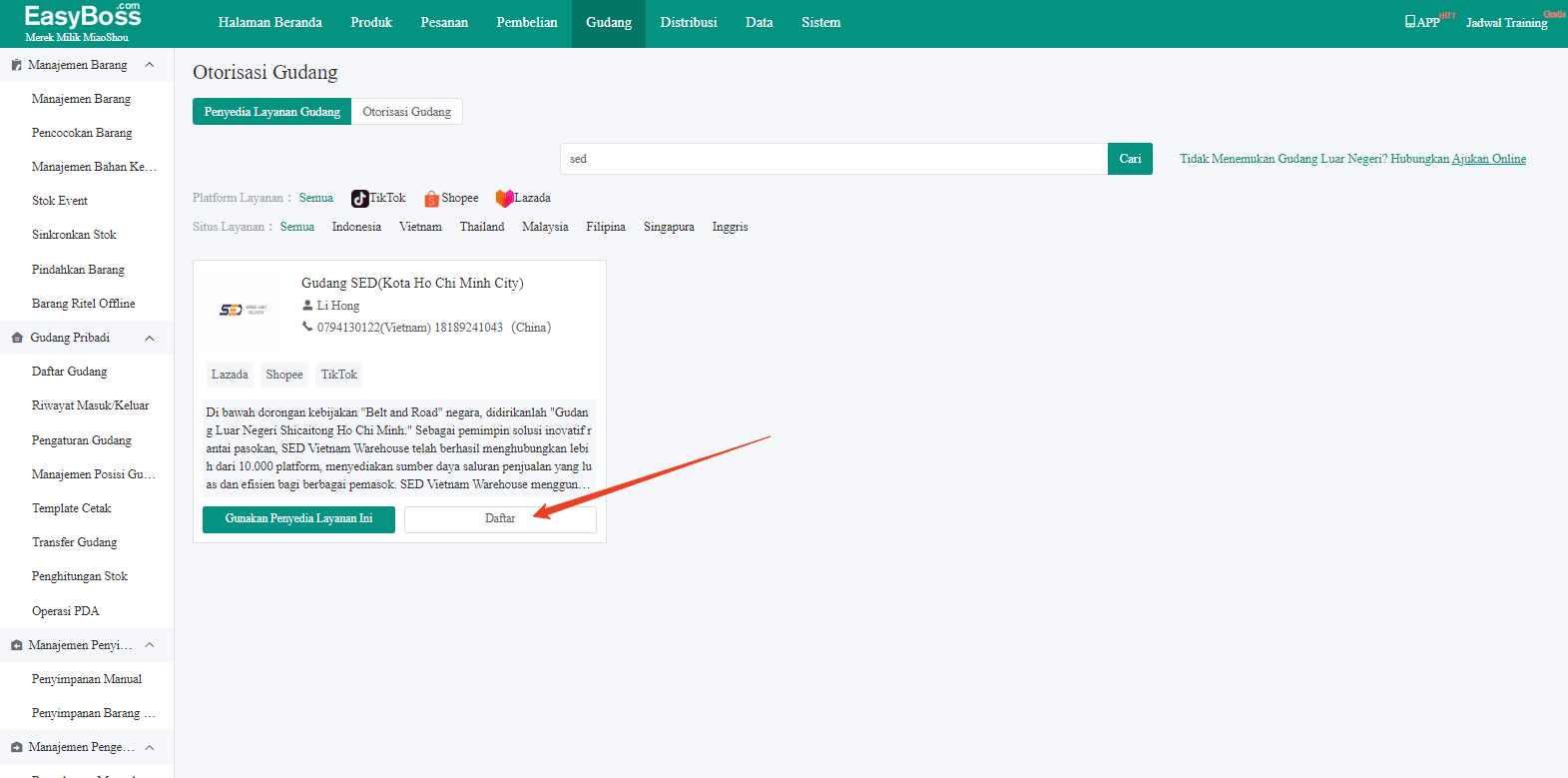This screenshot has width=1568, height=778.
Task: Click the SED warehouse logo thumbnail
Action: 243,310
